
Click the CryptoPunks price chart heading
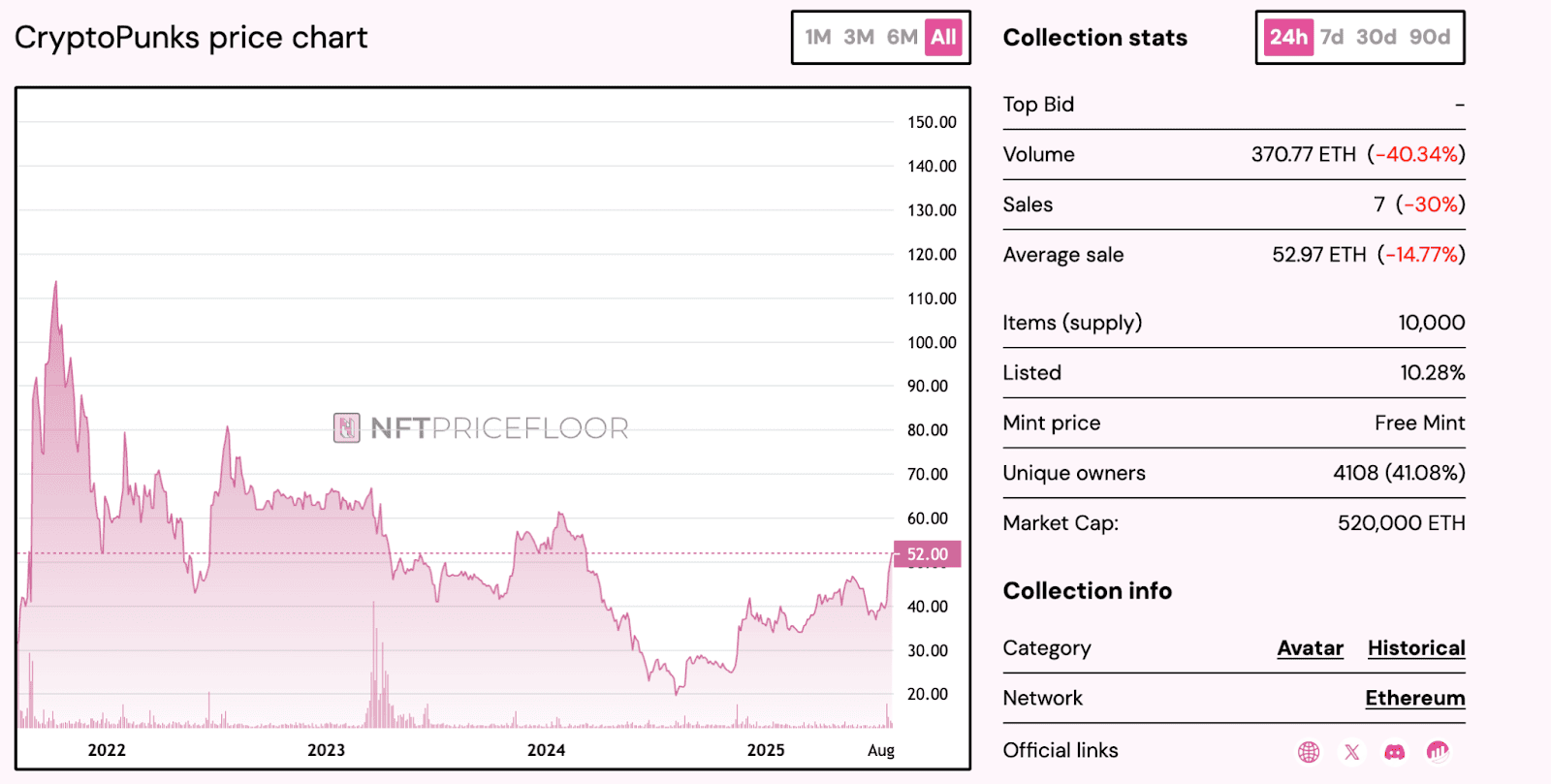191,38
